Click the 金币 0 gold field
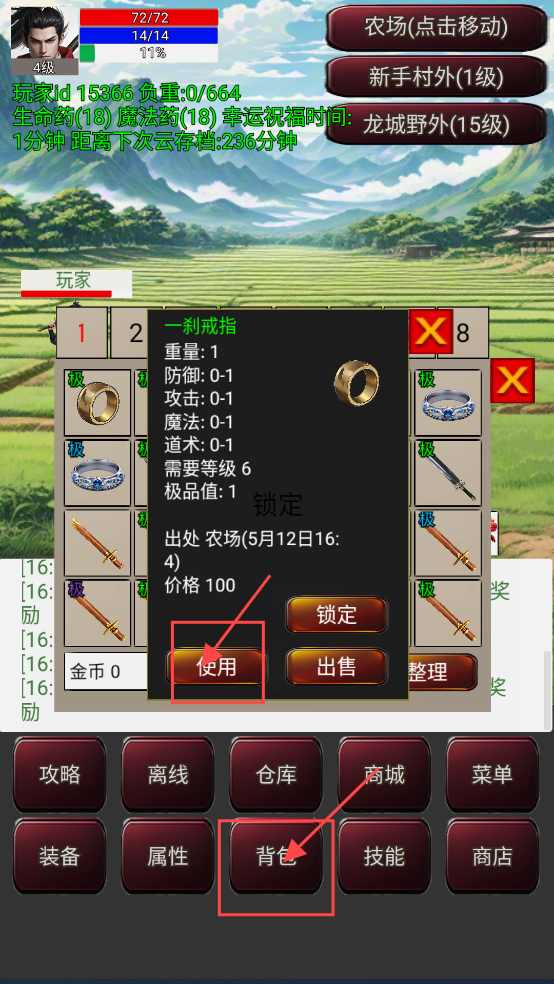 point(105,671)
